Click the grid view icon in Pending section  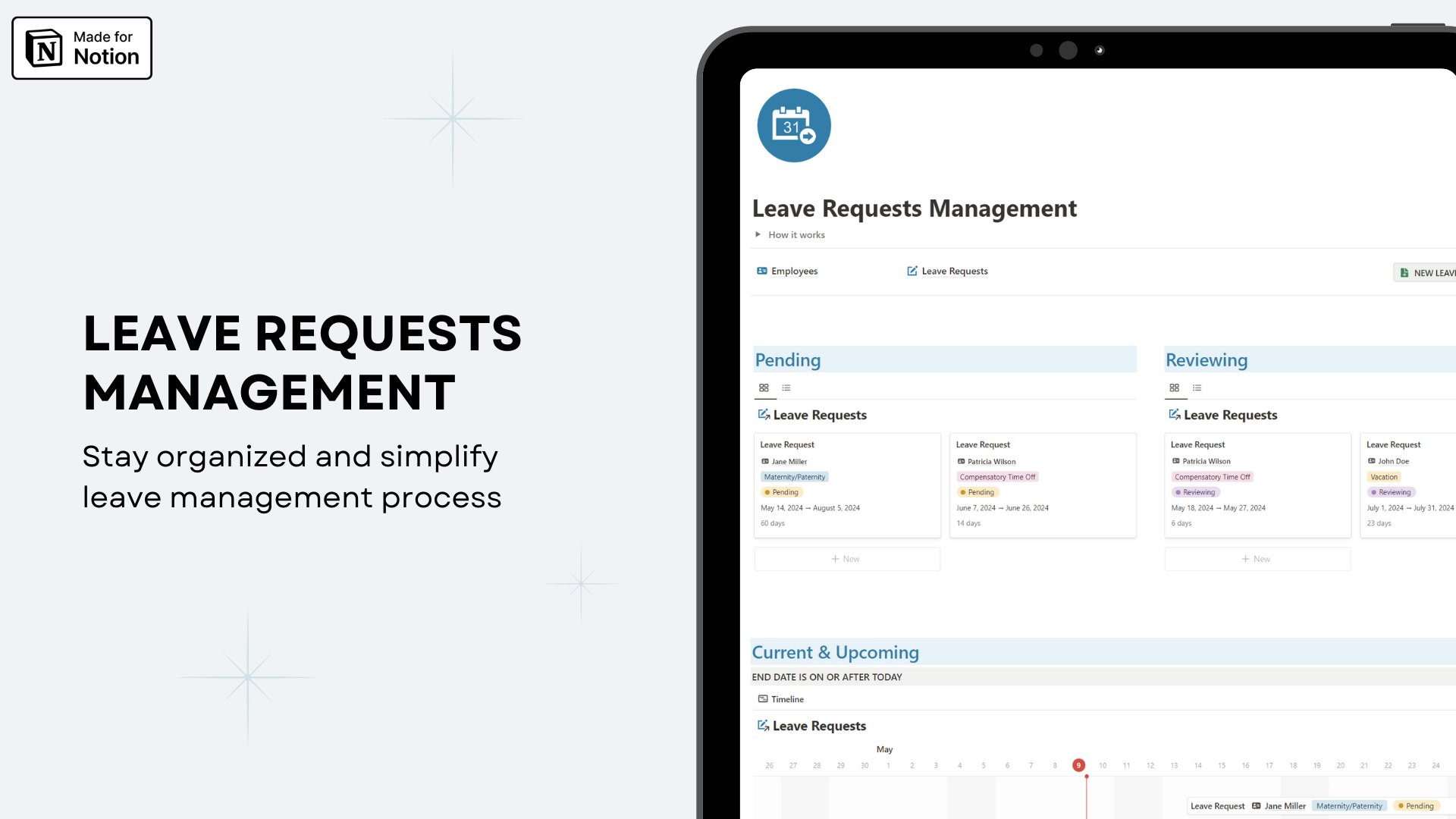click(x=764, y=387)
